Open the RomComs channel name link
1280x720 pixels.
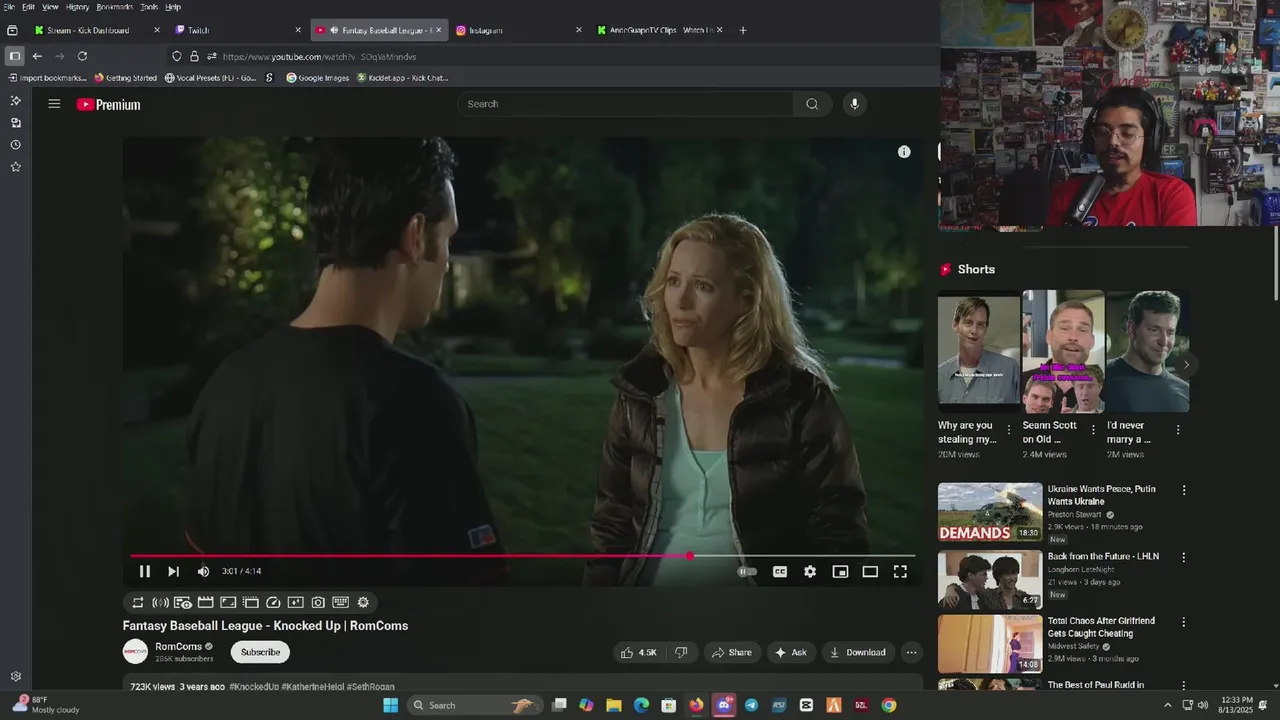coord(179,646)
